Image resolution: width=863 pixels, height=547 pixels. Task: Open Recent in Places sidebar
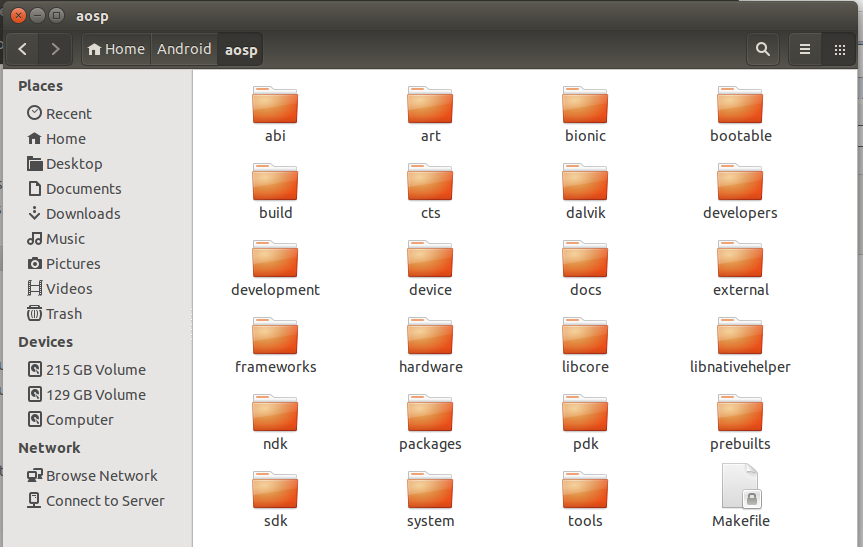tap(59, 113)
